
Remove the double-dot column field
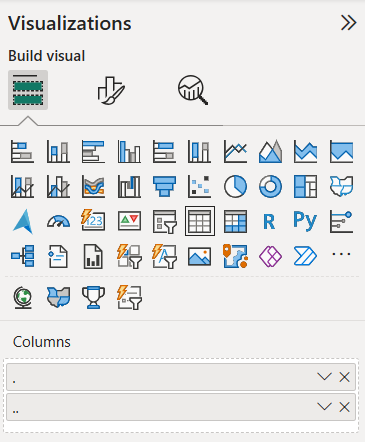coord(344,407)
